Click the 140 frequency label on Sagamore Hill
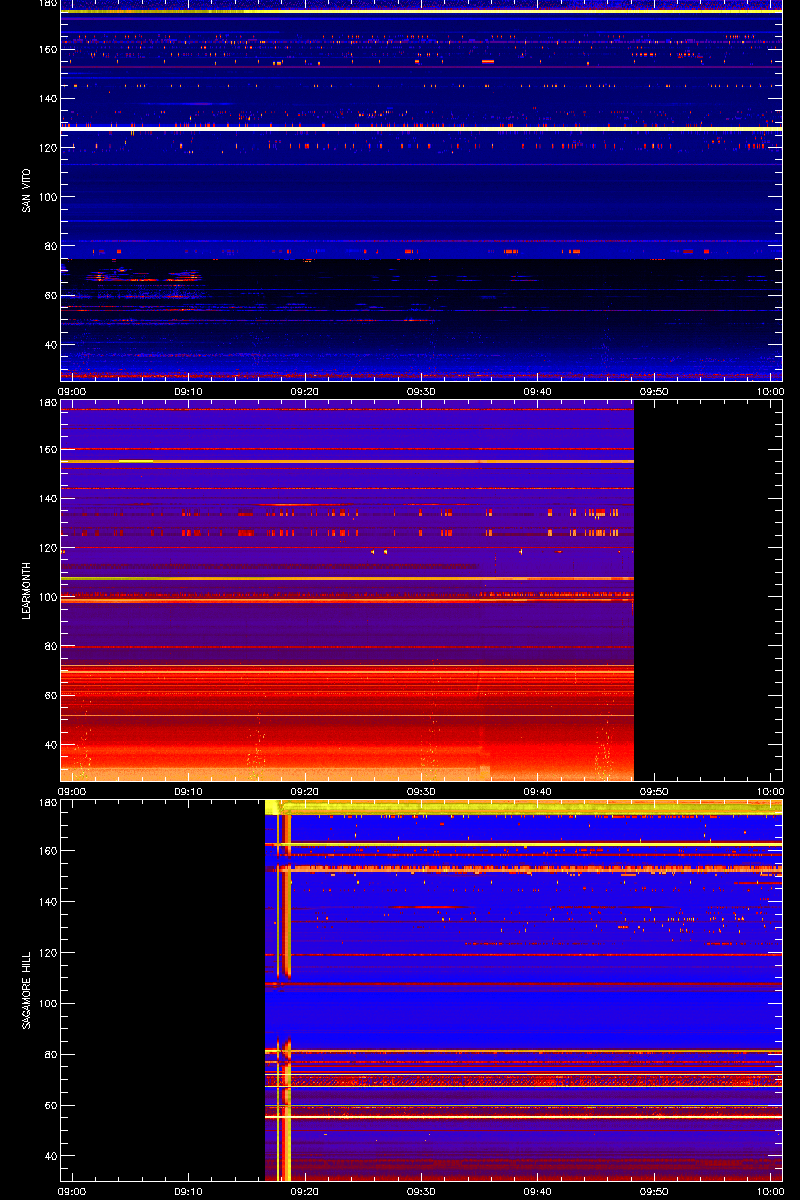 tap(46, 902)
